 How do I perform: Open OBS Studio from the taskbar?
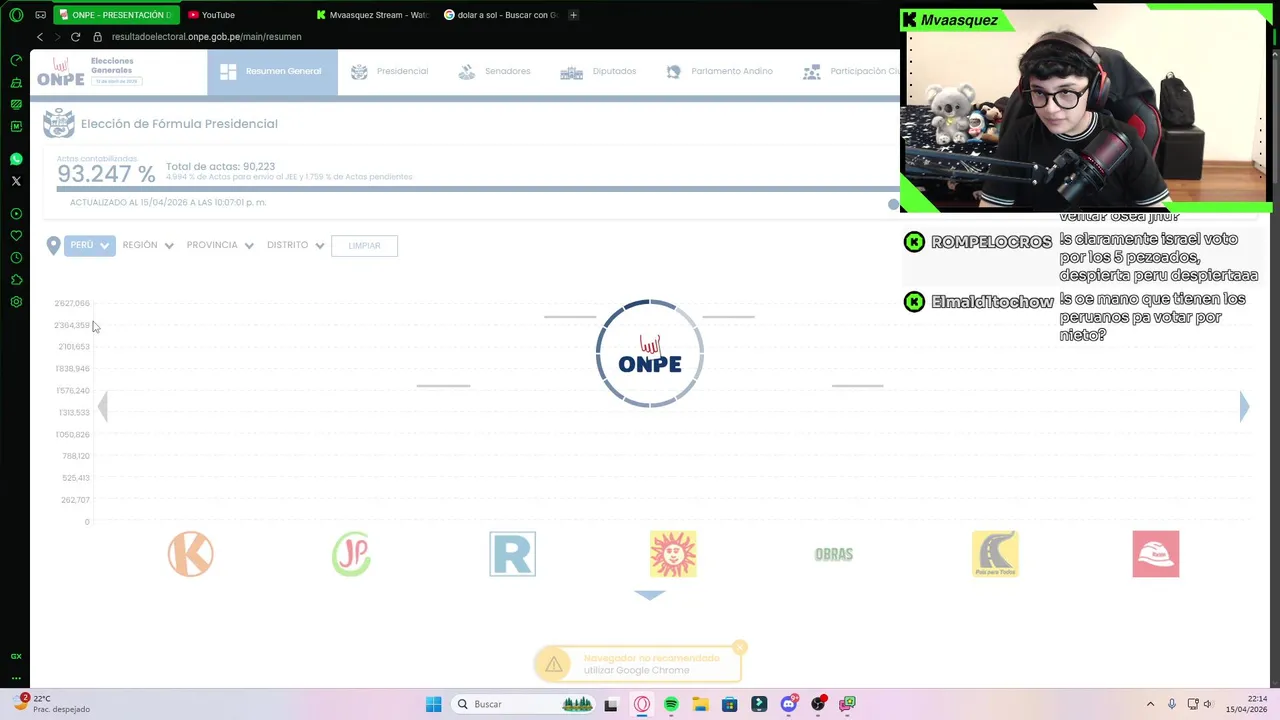pos(818,704)
